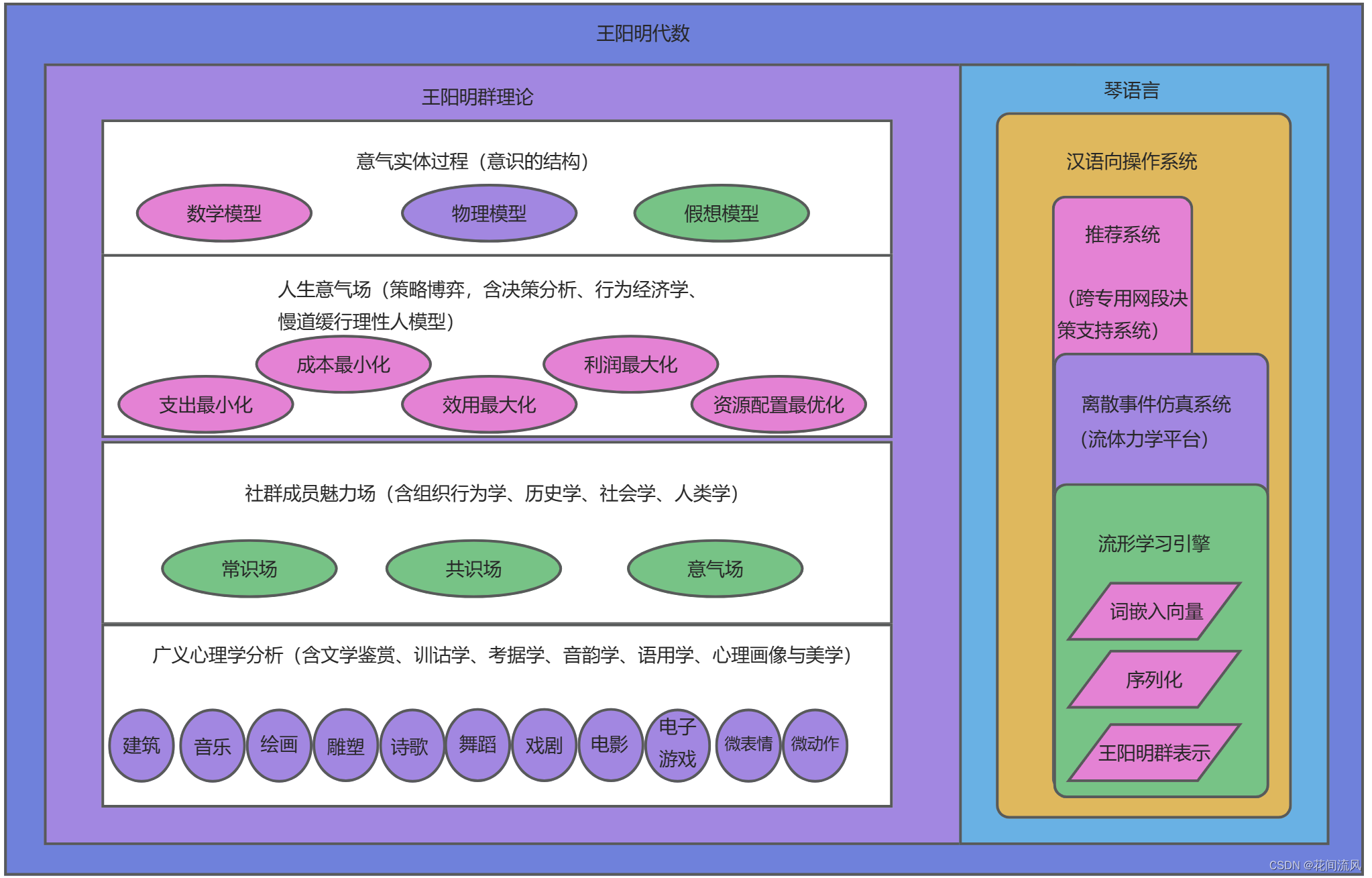Click the 意气场 green ellipse
This screenshot has width=1372, height=878.
point(715,569)
